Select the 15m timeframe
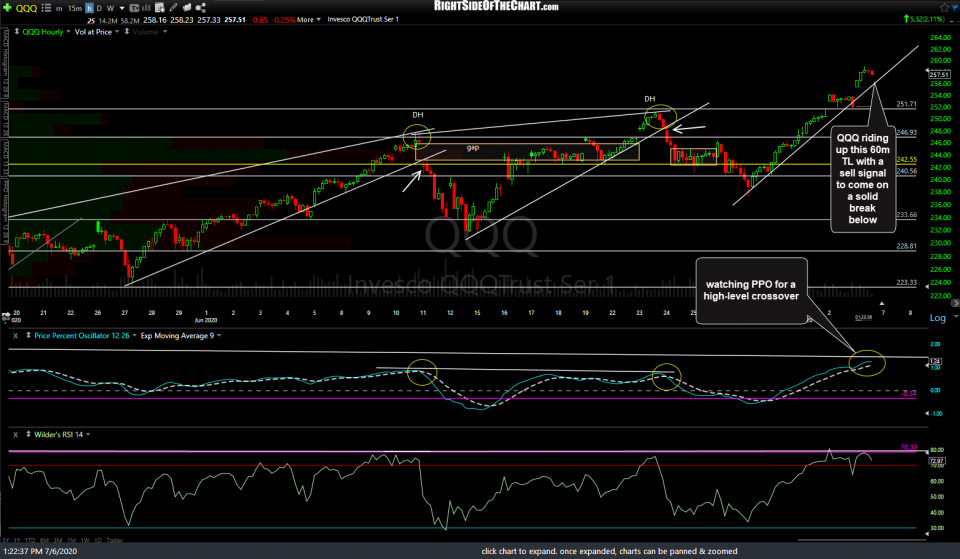The height and width of the screenshot is (559, 960). [x=75, y=8]
